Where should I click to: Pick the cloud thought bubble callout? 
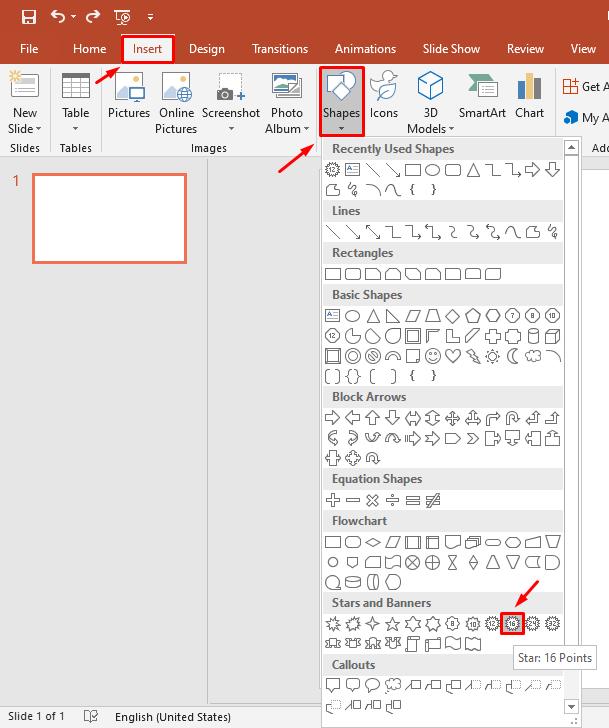click(393, 685)
